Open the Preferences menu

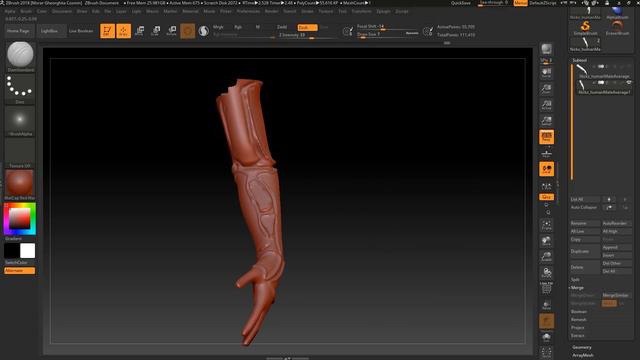click(248, 11)
